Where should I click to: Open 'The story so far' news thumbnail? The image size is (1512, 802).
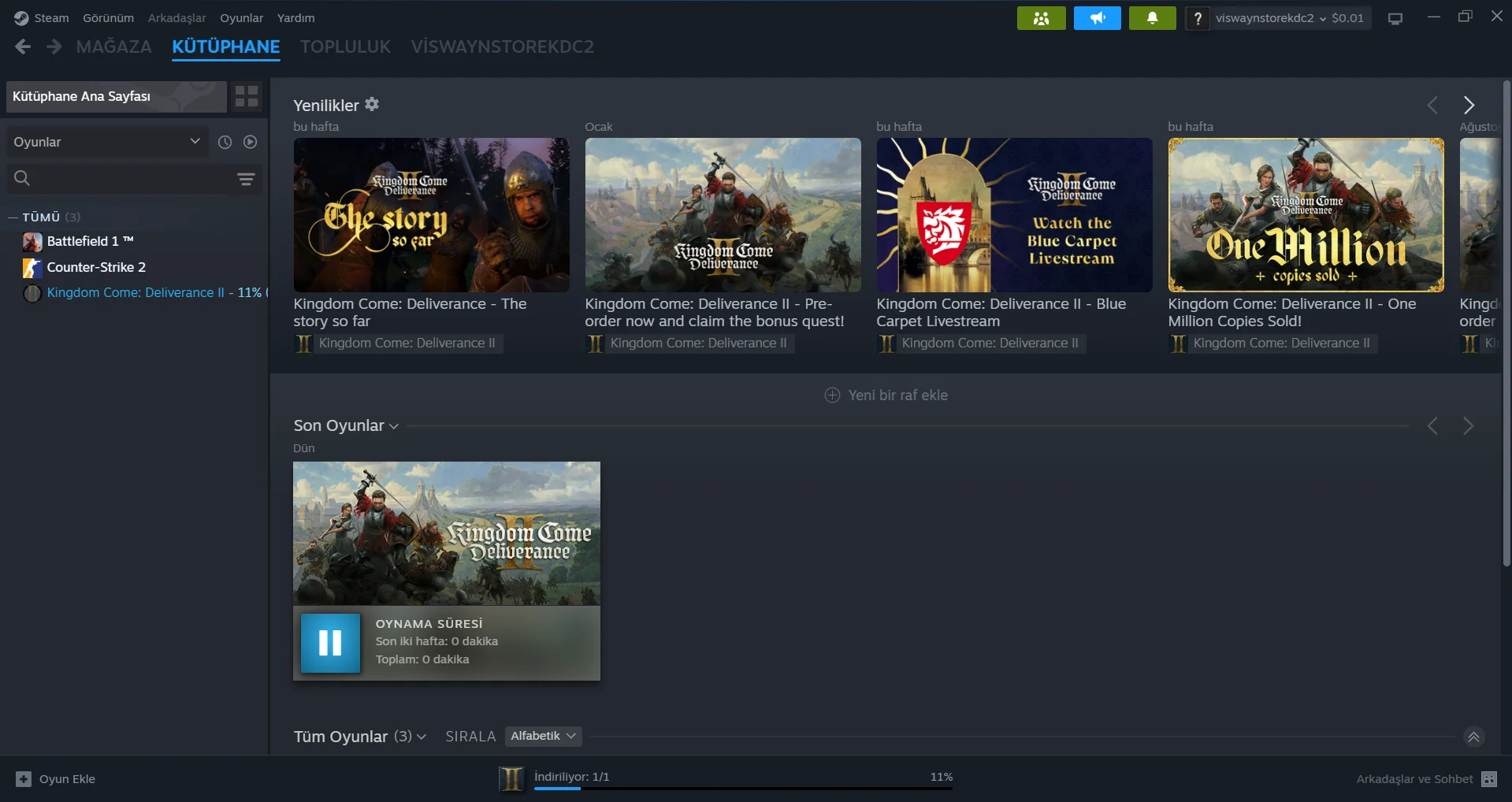coord(432,215)
